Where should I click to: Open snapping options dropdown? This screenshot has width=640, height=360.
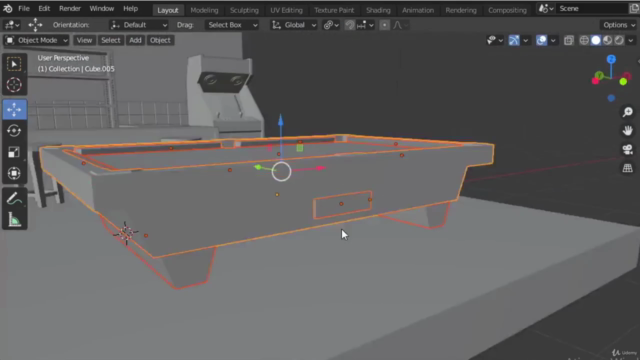tap(365, 25)
